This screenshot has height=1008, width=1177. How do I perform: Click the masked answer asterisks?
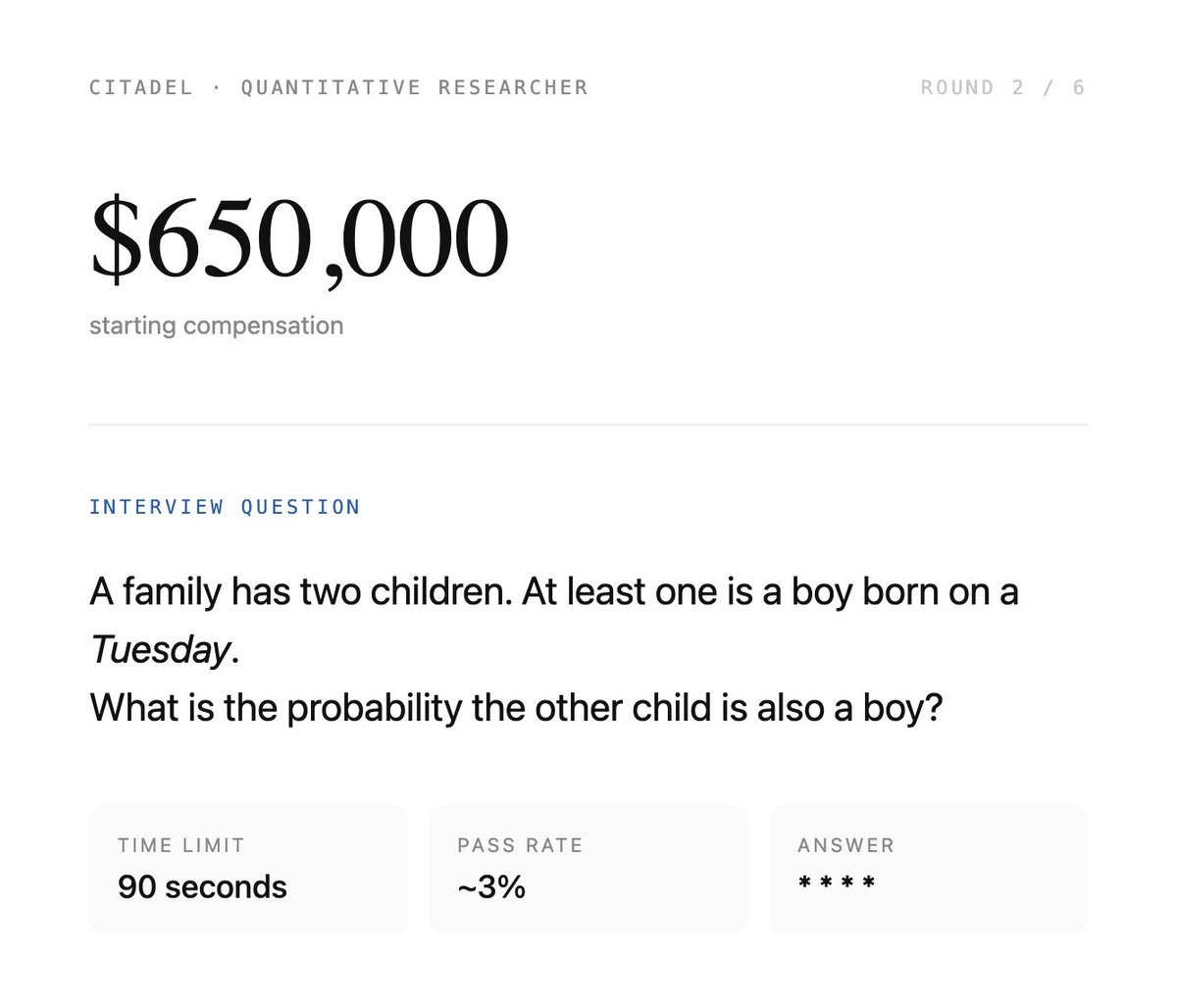(837, 883)
